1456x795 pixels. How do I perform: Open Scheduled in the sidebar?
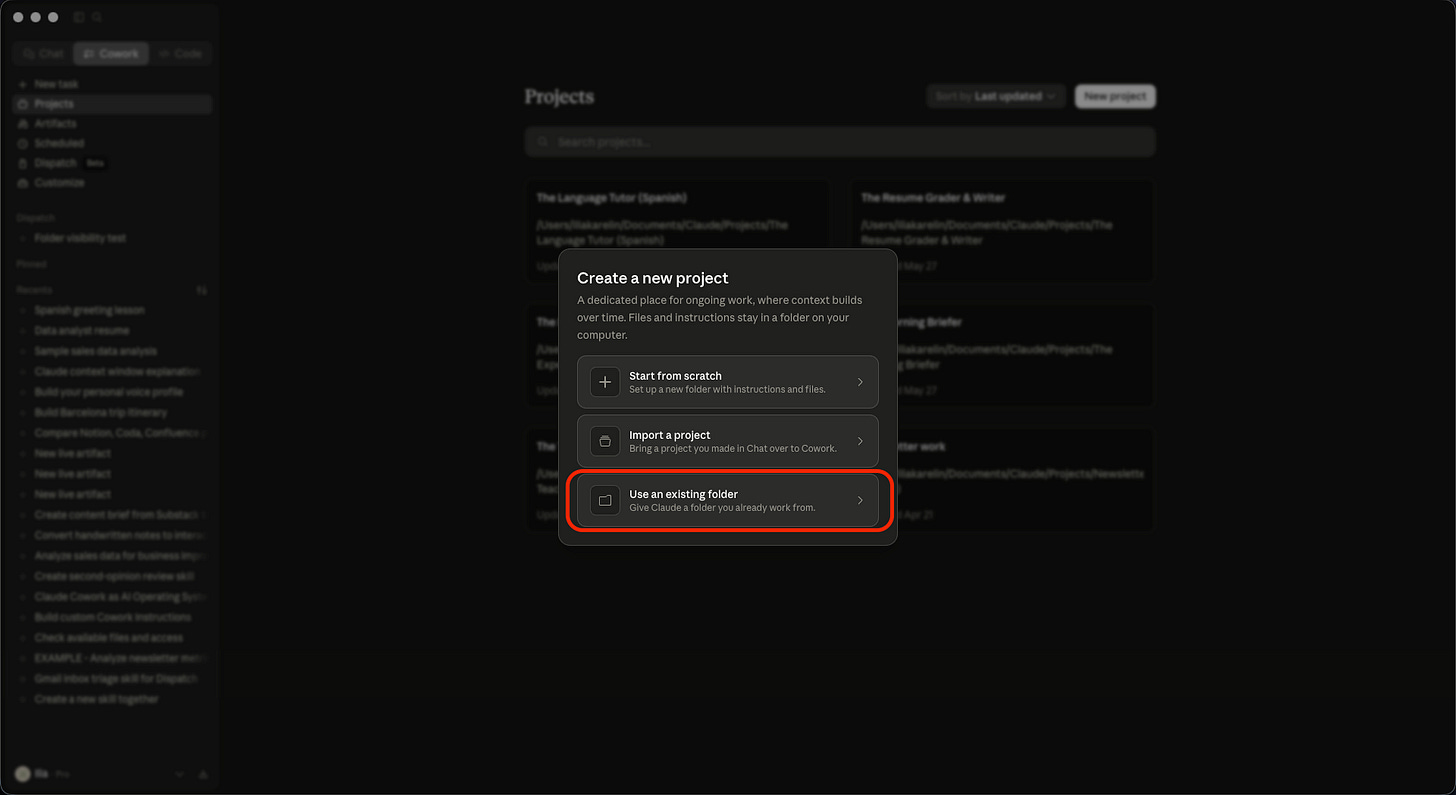(112, 143)
